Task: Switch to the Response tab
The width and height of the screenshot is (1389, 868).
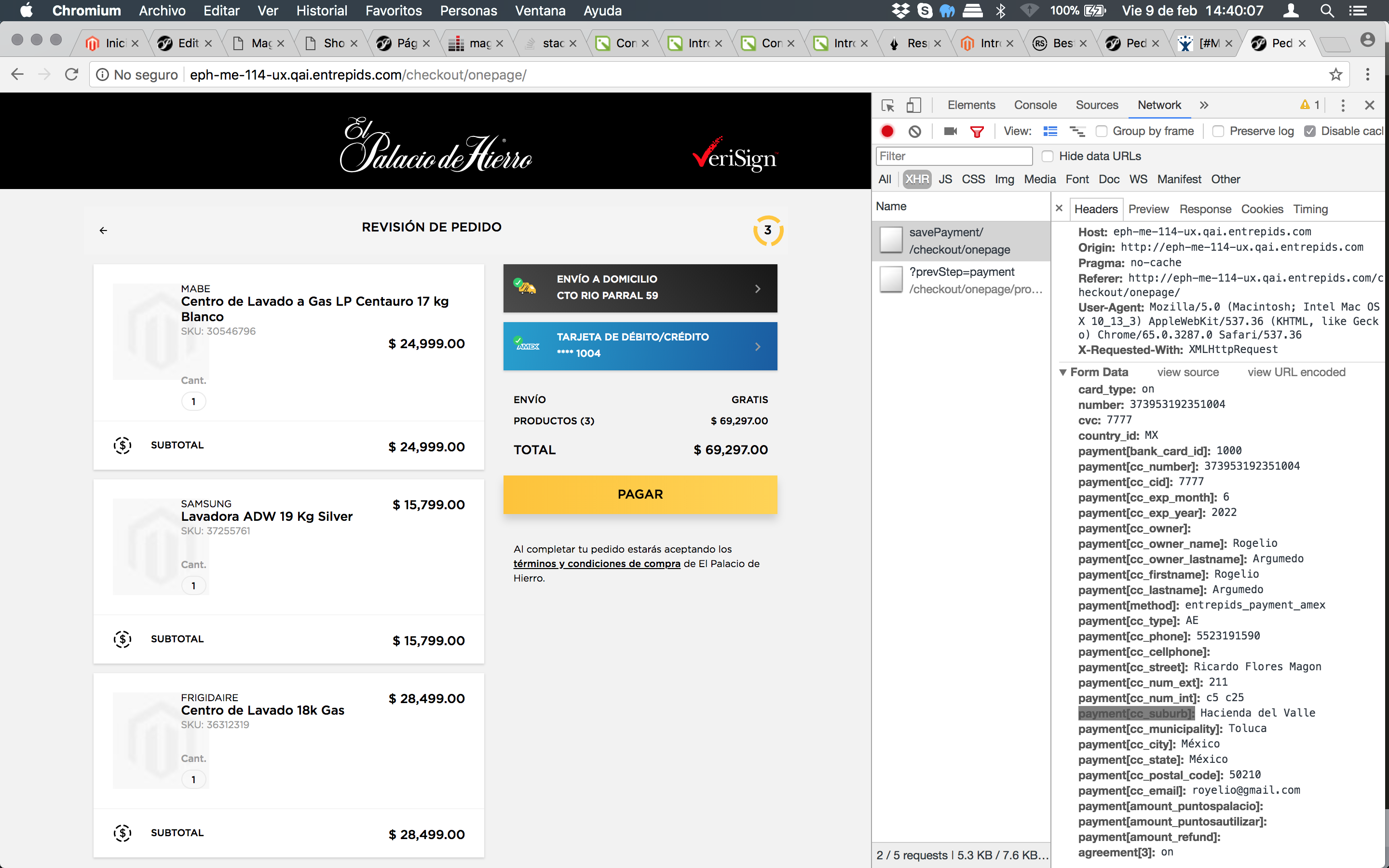Action: pos(1205,209)
